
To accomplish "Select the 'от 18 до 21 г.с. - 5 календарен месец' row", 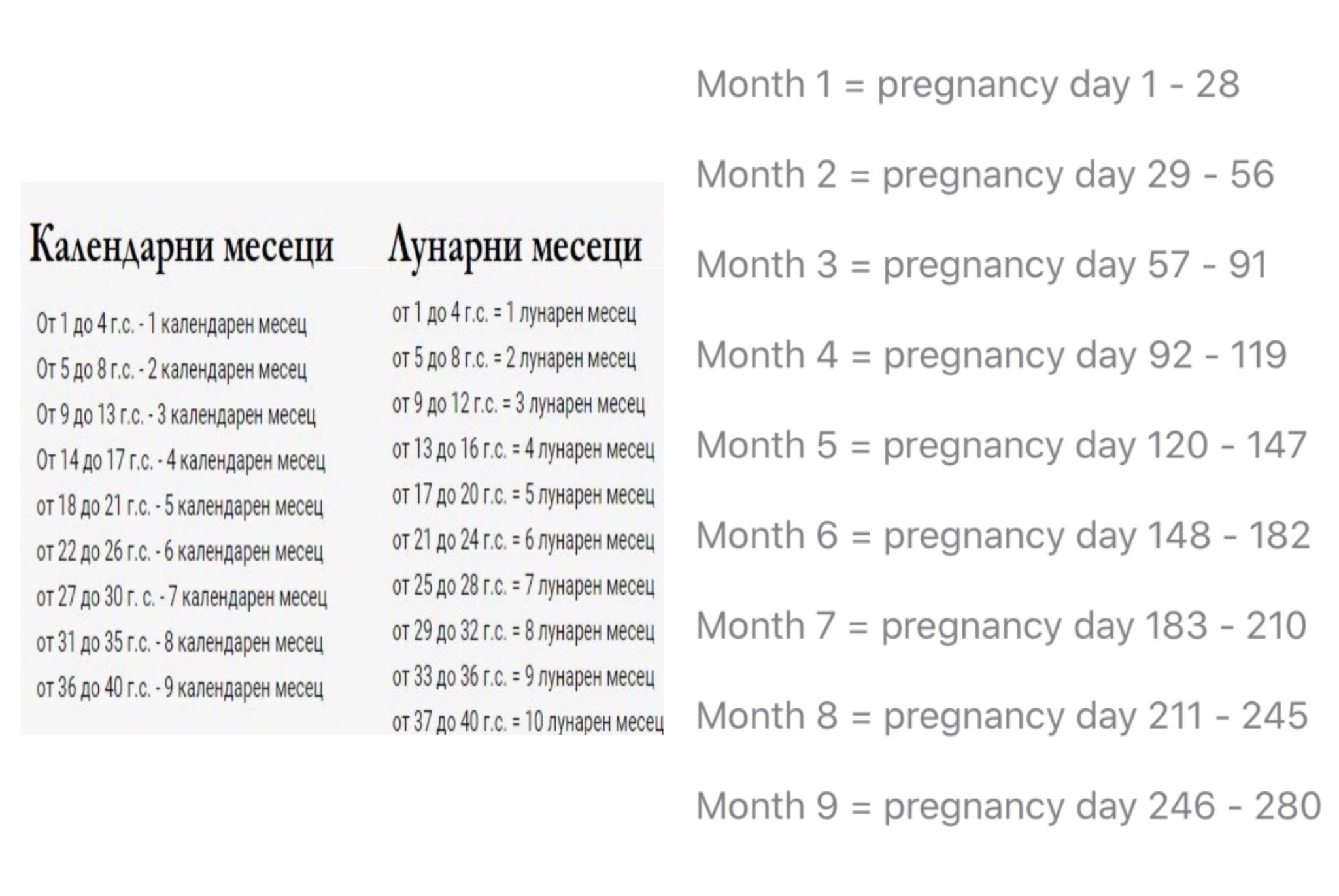I will (x=180, y=506).
